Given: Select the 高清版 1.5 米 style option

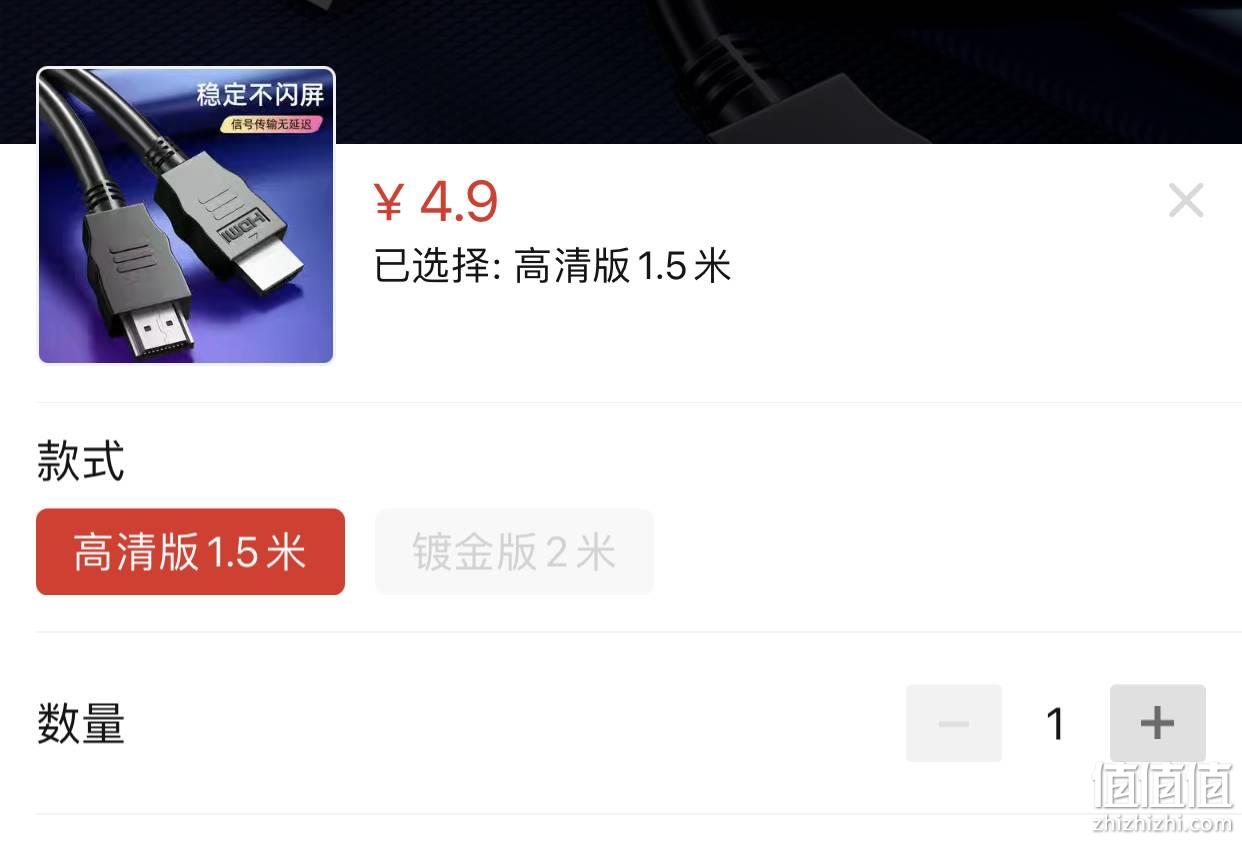Looking at the screenshot, I should pos(190,552).
